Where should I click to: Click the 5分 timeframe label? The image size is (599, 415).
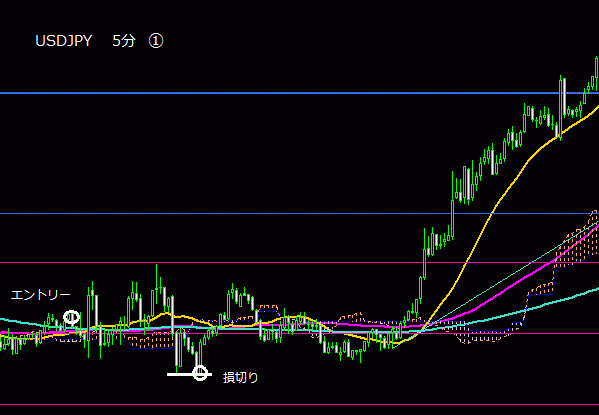(x=124, y=41)
